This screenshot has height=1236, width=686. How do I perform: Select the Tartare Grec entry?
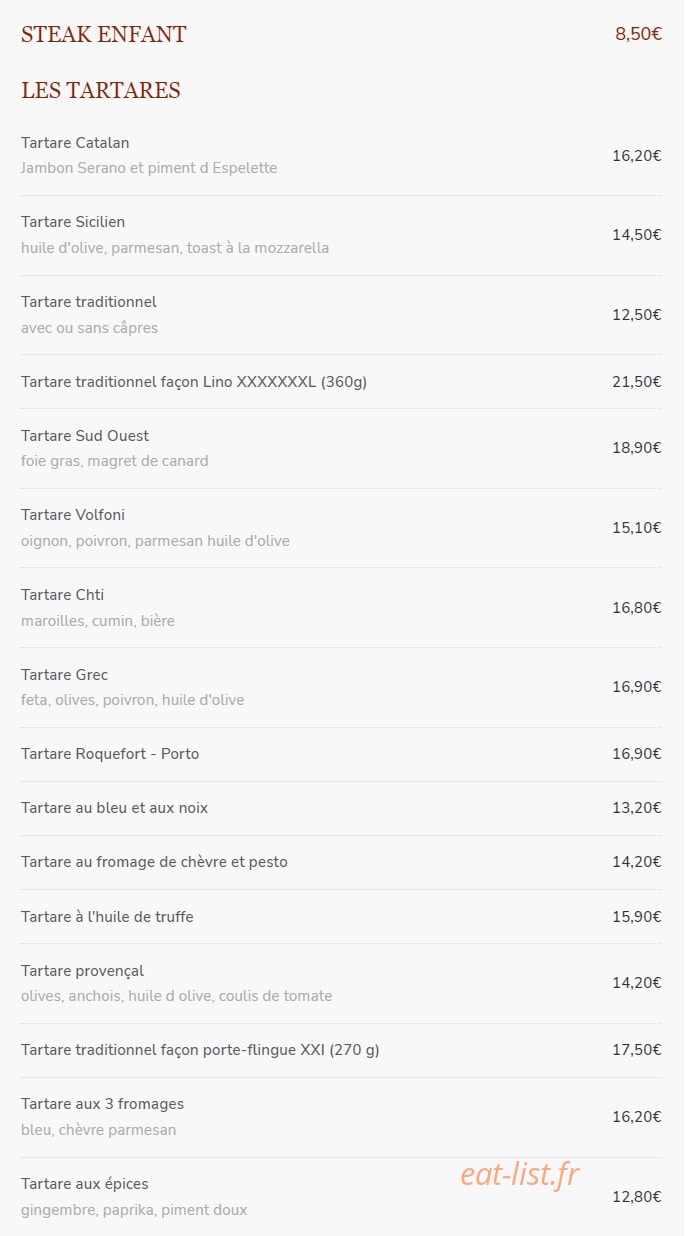pos(341,687)
